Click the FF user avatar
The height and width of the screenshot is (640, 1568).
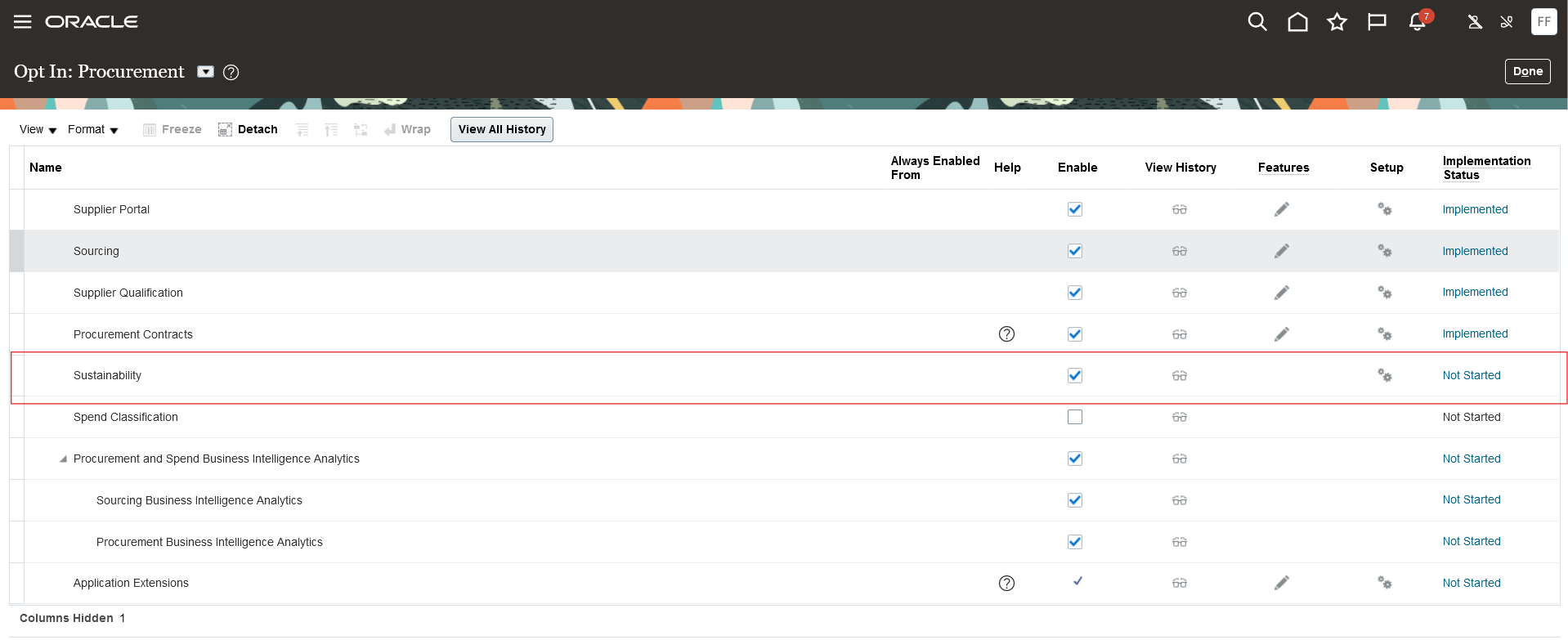(x=1543, y=22)
